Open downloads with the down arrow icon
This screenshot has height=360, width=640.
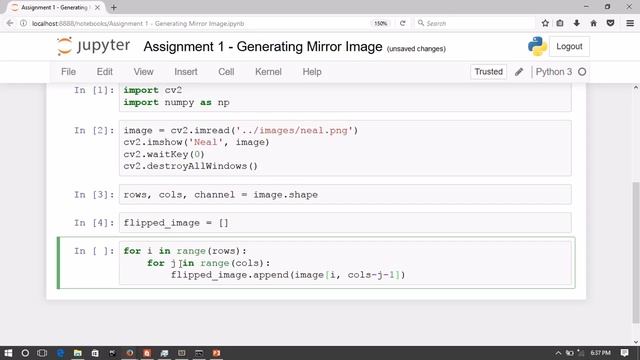[x=576, y=23]
